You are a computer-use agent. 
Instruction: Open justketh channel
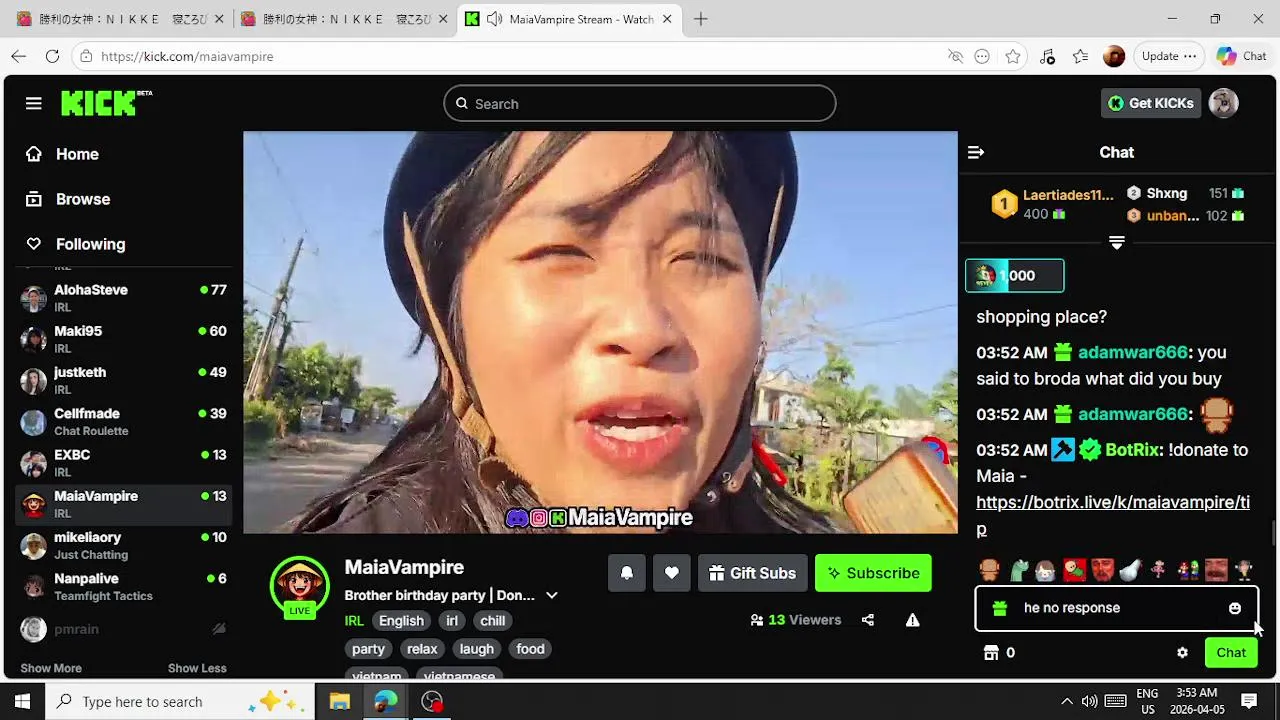click(x=124, y=379)
